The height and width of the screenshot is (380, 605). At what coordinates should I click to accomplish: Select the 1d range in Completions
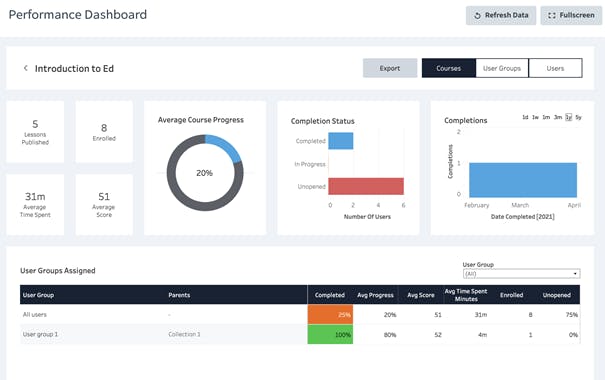pyautogui.click(x=525, y=117)
